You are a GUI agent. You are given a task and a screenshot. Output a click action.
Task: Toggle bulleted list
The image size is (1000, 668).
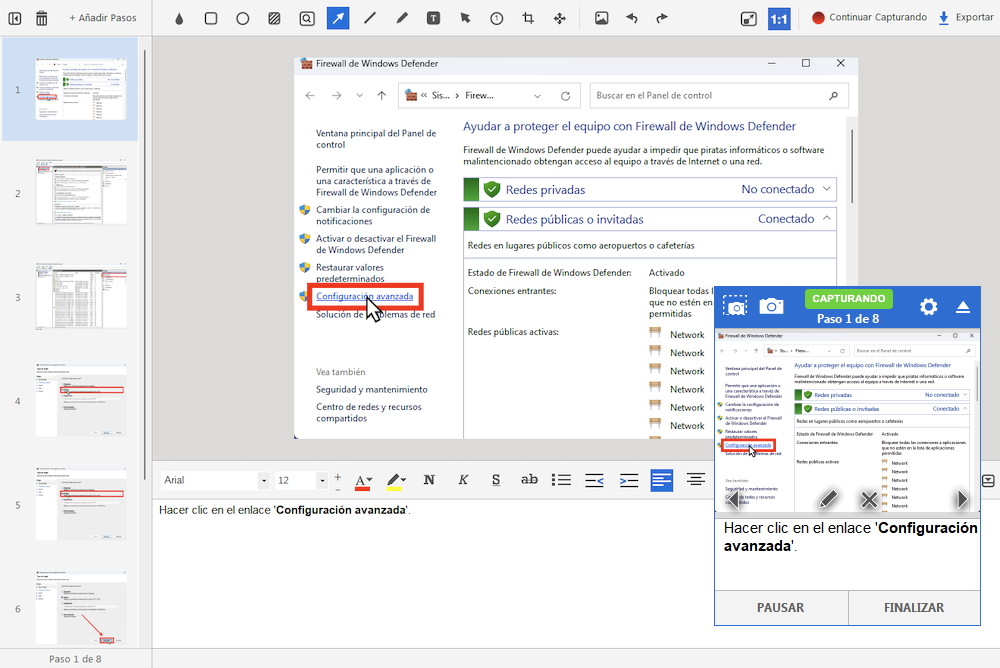click(561, 480)
